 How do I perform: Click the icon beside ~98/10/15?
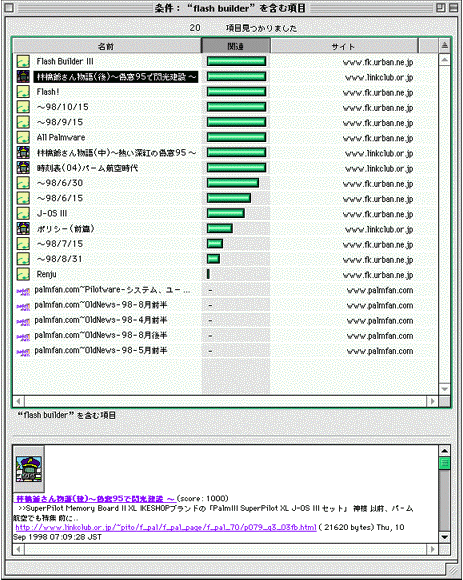pyautogui.click(x=23, y=107)
